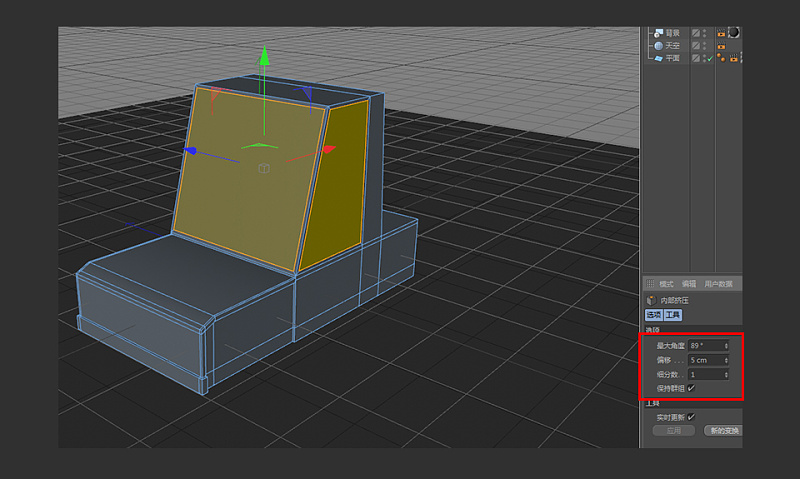Click the small cube icon at the gizmo center
The height and width of the screenshot is (479, 800).
coord(263,168)
